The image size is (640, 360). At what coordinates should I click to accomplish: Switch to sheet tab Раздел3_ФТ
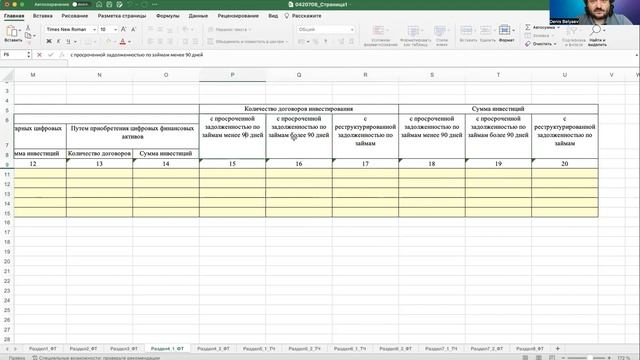tap(124, 349)
